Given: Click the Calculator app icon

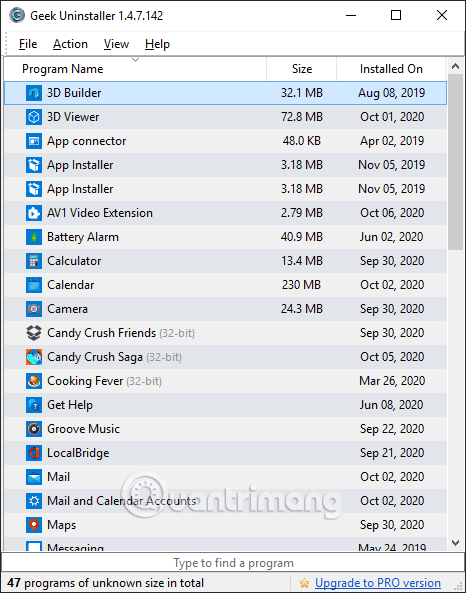Looking at the screenshot, I should [34, 261].
